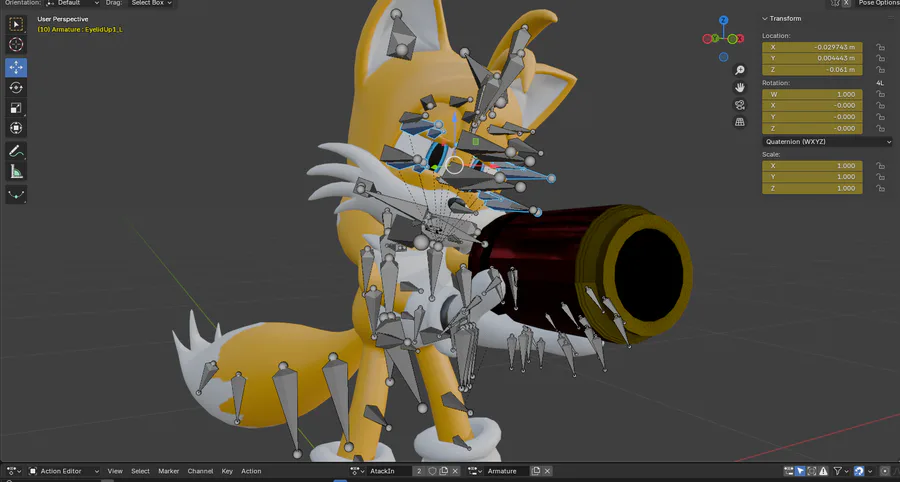The width and height of the screenshot is (900, 482).
Task: Toggle Only Show Errors warning icon
Action: click(x=823, y=471)
